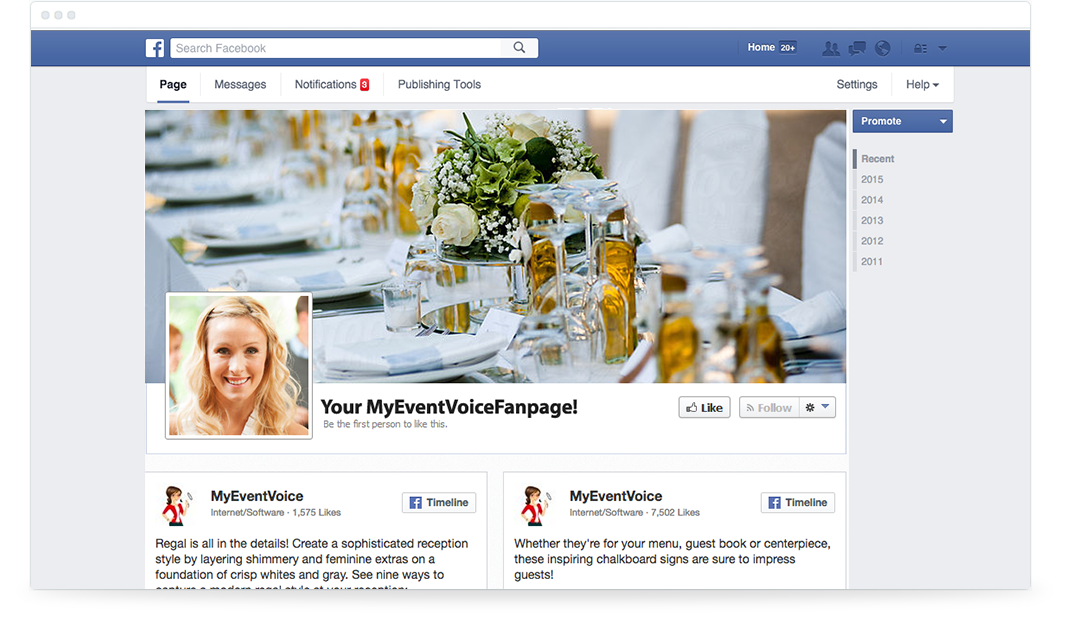
Task: Click 'Internet/Software · 7,502 Likes' text
Action: [635, 512]
